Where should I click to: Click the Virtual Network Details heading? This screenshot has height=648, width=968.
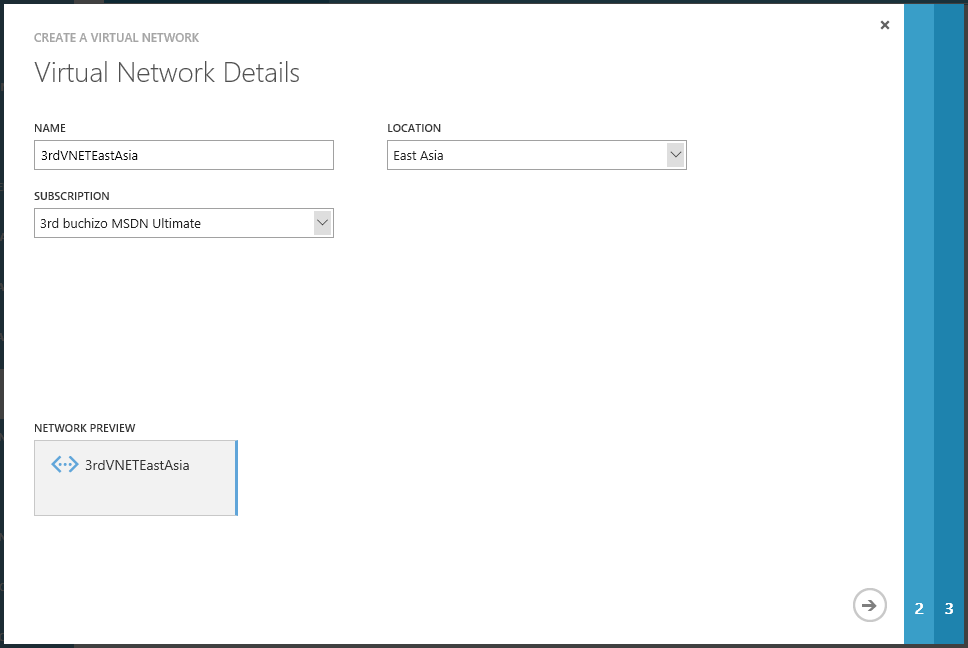[167, 73]
